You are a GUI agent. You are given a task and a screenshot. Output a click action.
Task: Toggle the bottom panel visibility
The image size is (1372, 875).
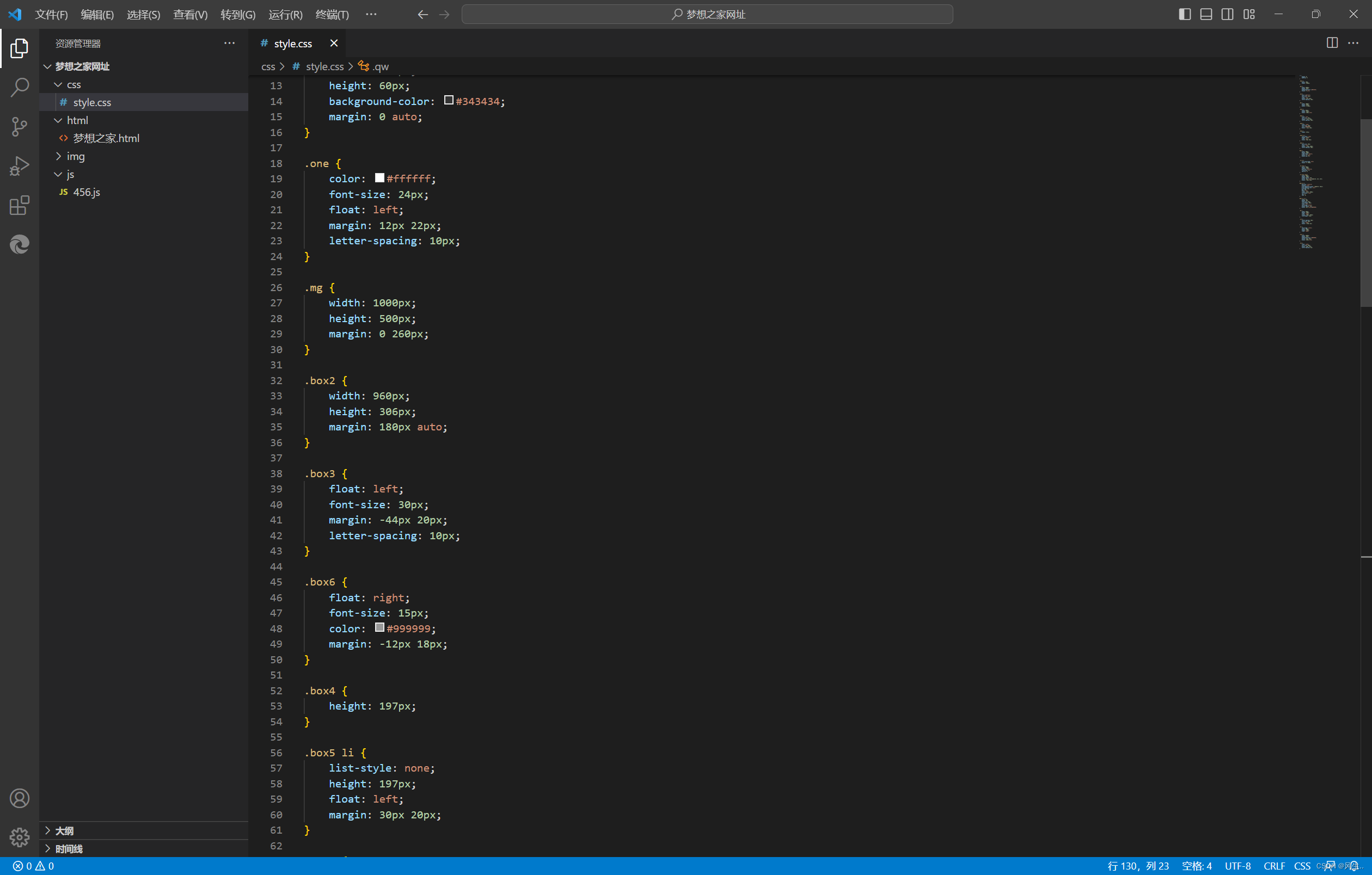1205,14
